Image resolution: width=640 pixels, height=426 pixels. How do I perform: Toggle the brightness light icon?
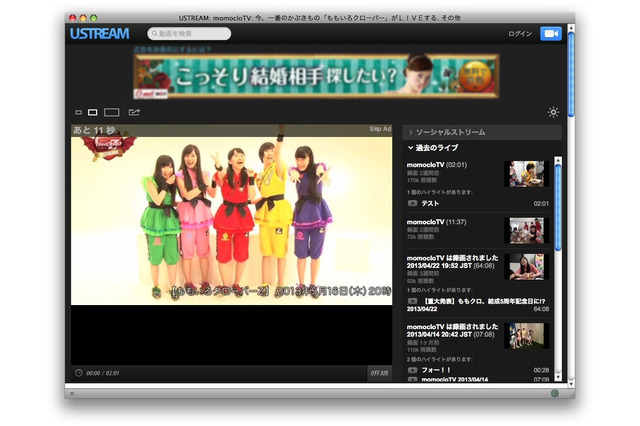[553, 112]
